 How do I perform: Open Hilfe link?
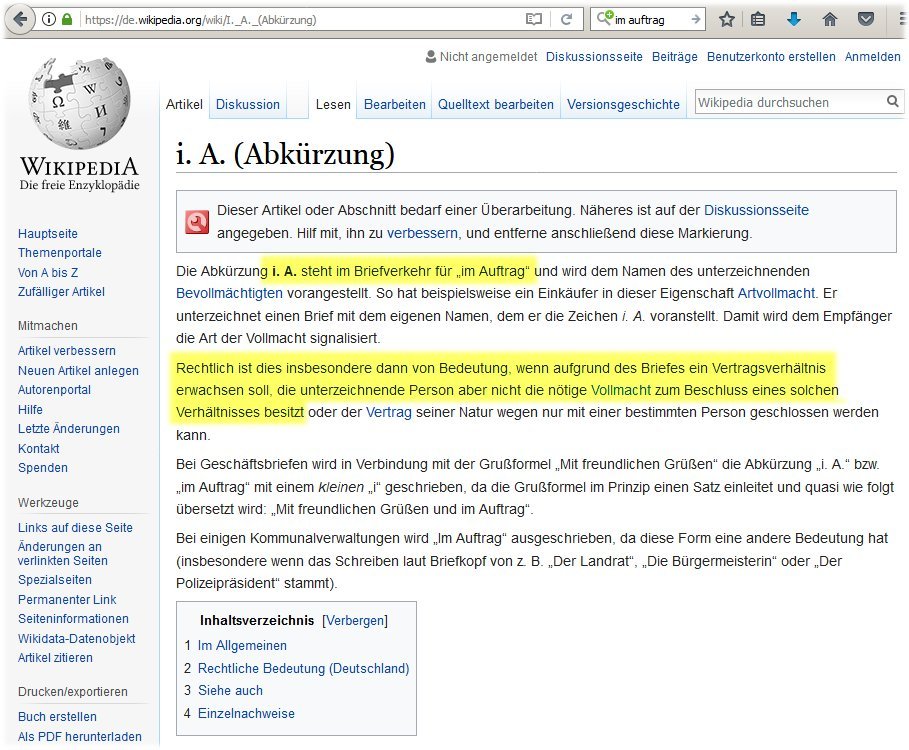30,409
